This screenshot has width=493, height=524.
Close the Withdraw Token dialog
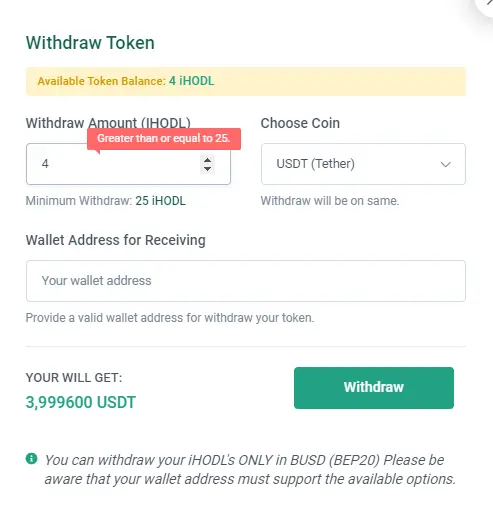click(x=486, y=3)
